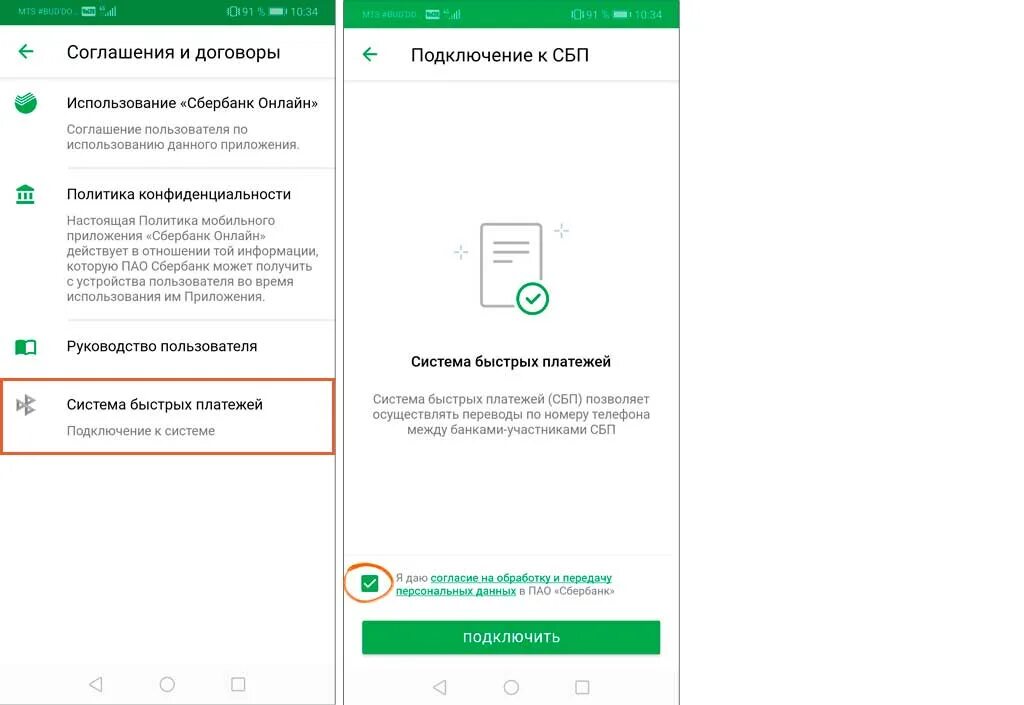Tap Android home circle on right phone
The width and height of the screenshot is (1024, 705).
[x=511, y=687]
